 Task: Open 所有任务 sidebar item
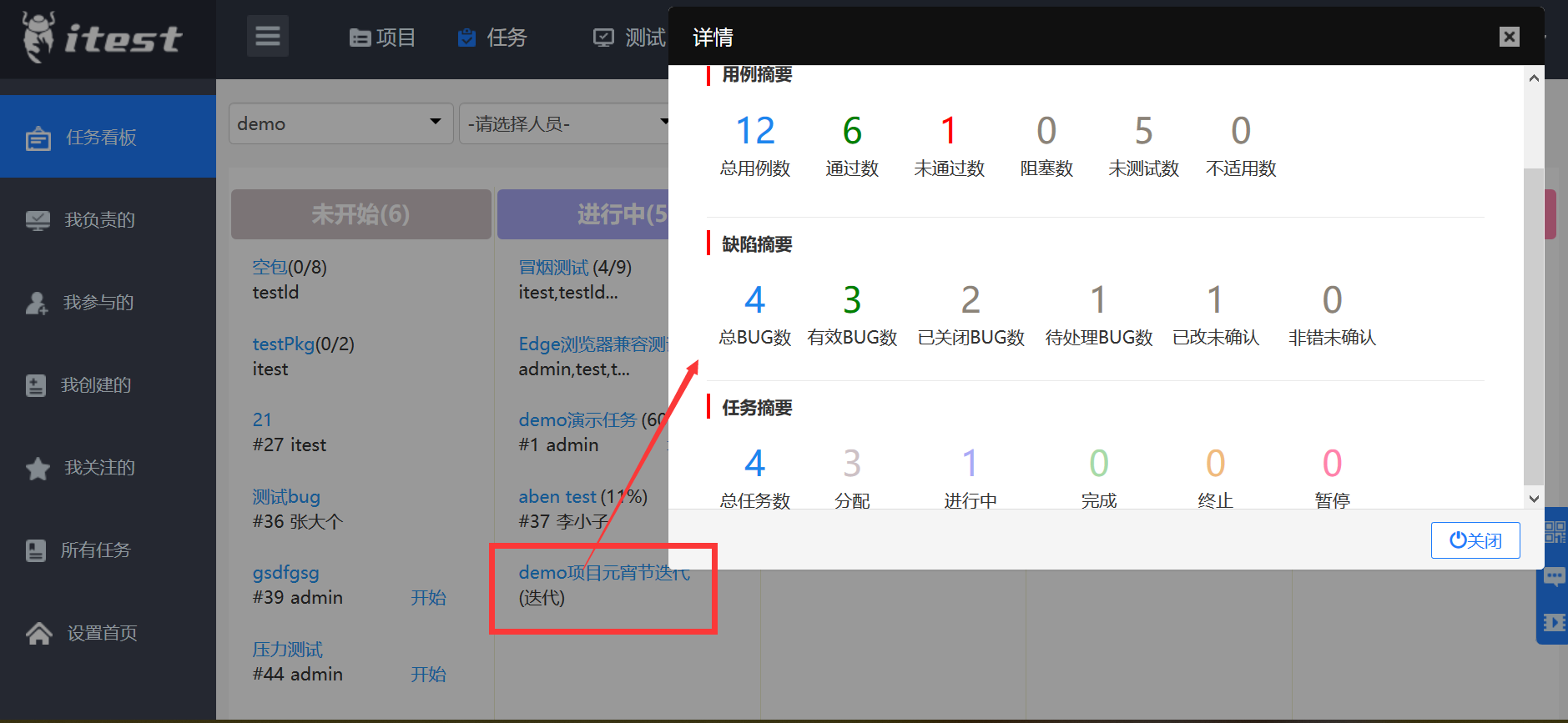[108, 550]
